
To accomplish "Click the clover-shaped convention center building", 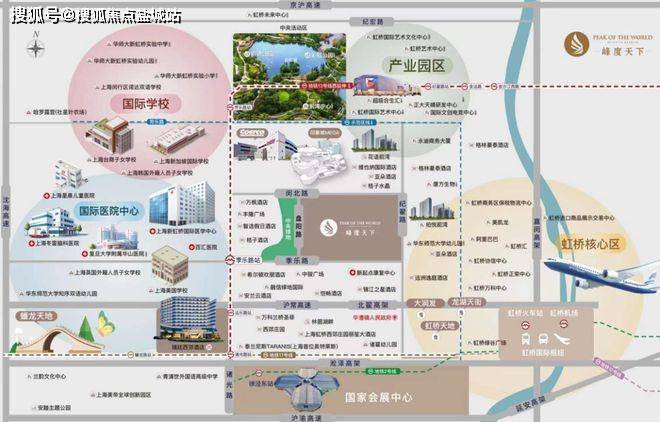I will (309, 390).
